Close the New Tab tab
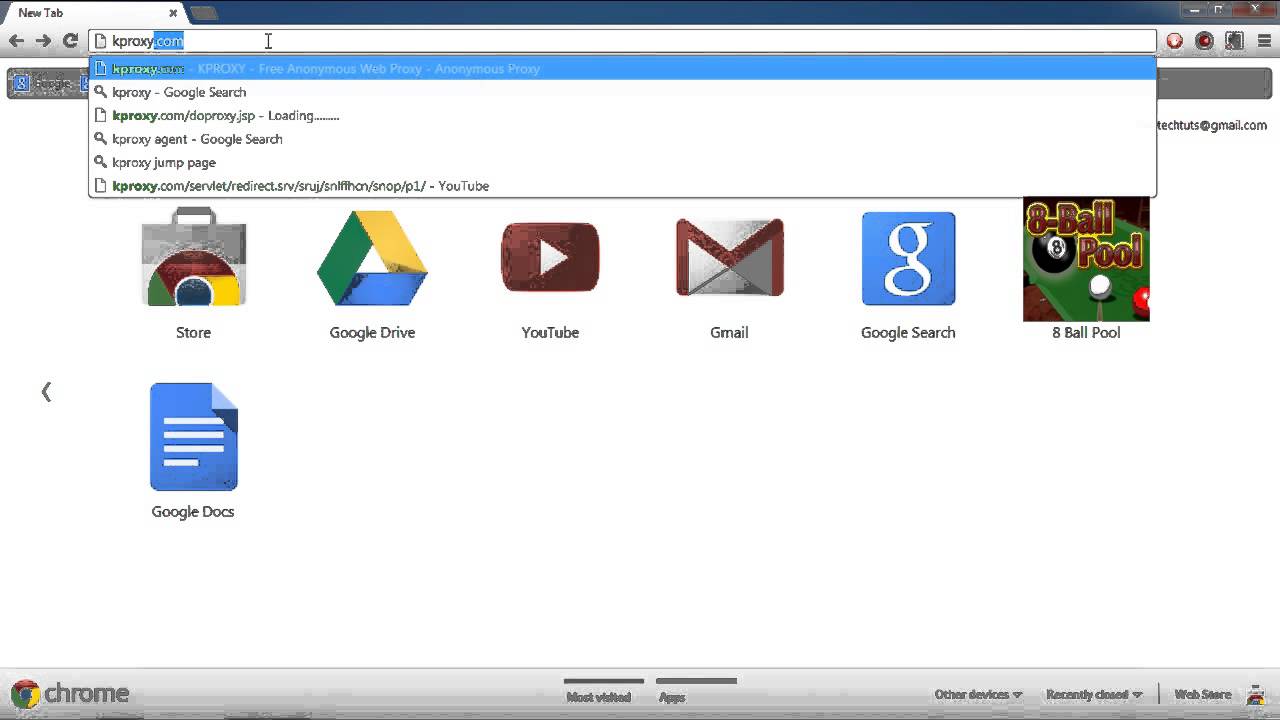 coord(173,13)
